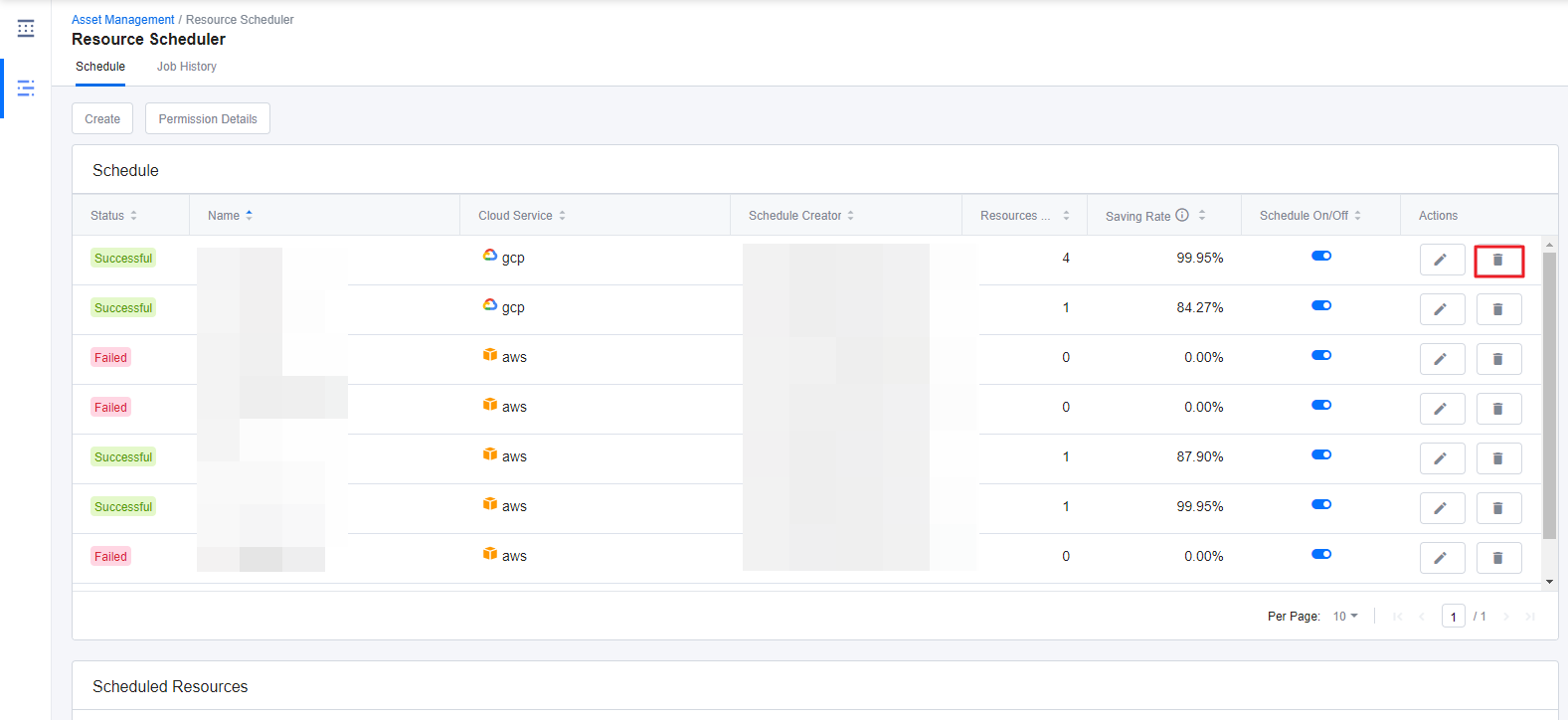Toggle off the first gcp schedule switch

1320,257
